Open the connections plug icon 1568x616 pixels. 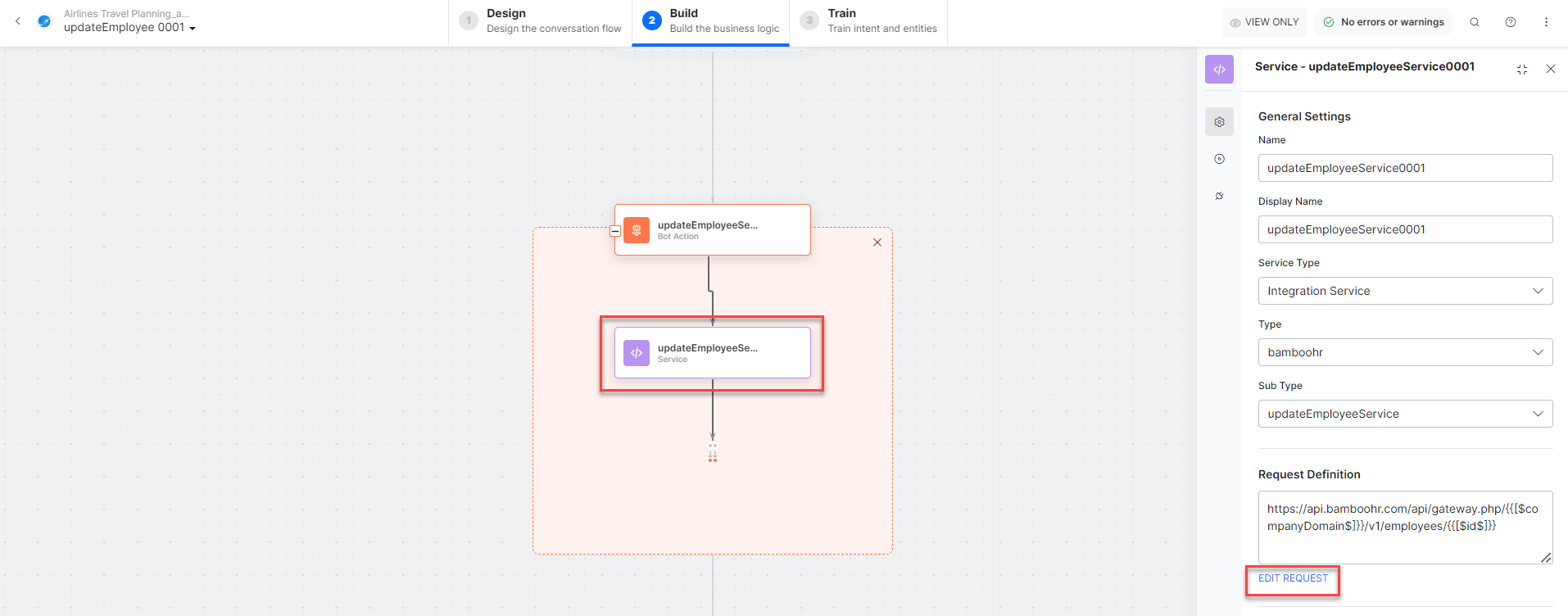coord(1219,196)
